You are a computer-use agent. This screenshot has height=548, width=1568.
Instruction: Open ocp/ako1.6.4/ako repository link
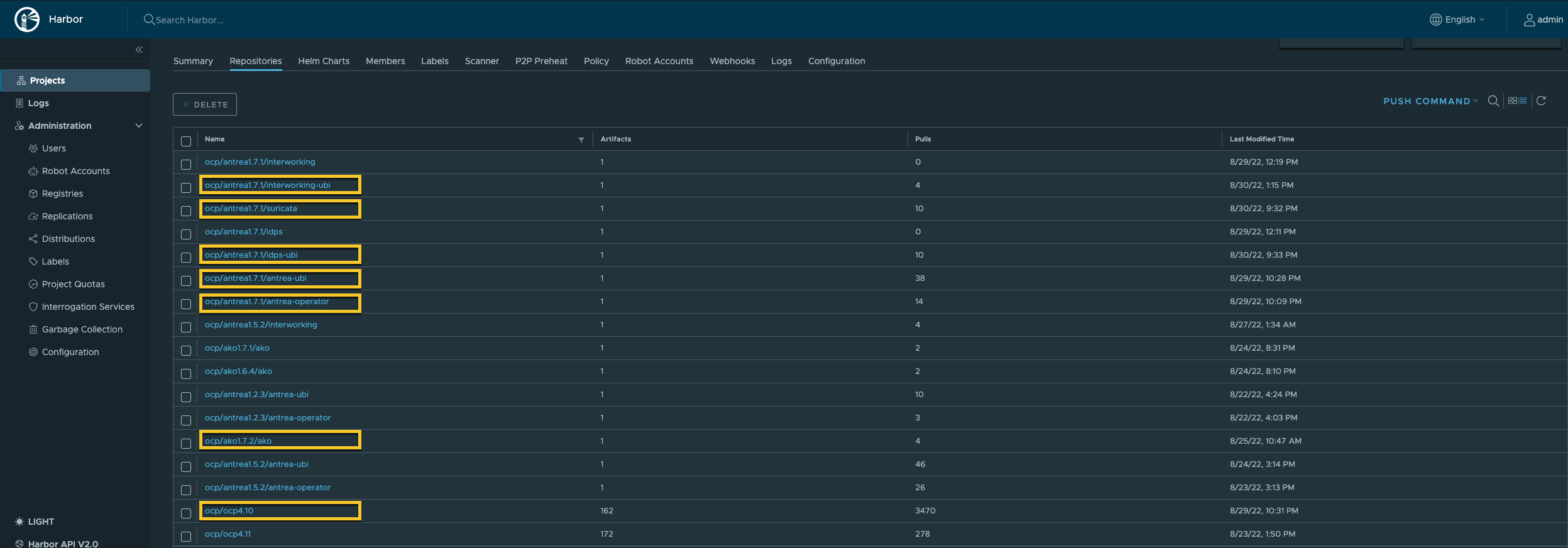tap(238, 371)
